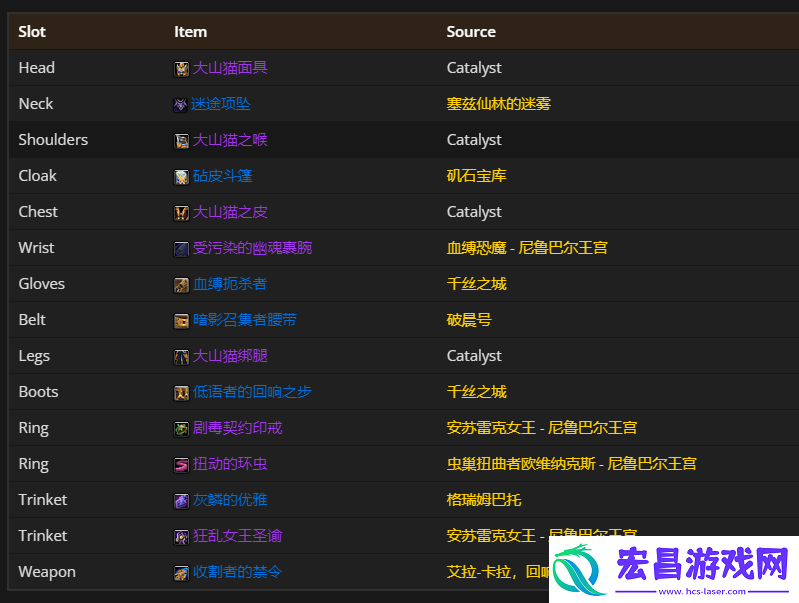Image resolution: width=799 pixels, height=603 pixels.
Task: Open the 艾拉-卡拉 weapon source link
Action: point(497,572)
